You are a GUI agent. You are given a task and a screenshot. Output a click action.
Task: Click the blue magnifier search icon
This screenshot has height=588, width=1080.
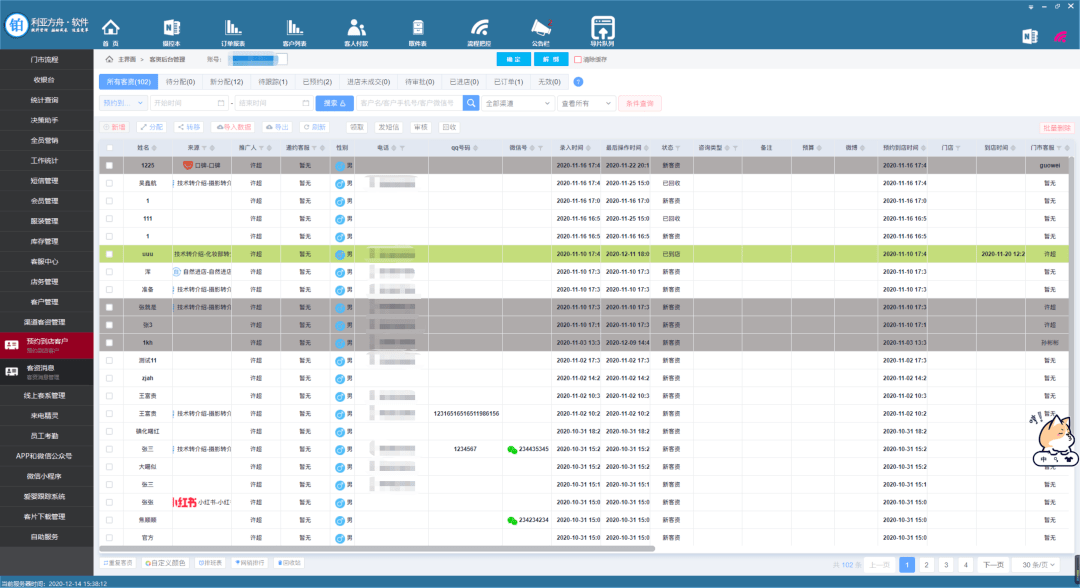coord(471,103)
